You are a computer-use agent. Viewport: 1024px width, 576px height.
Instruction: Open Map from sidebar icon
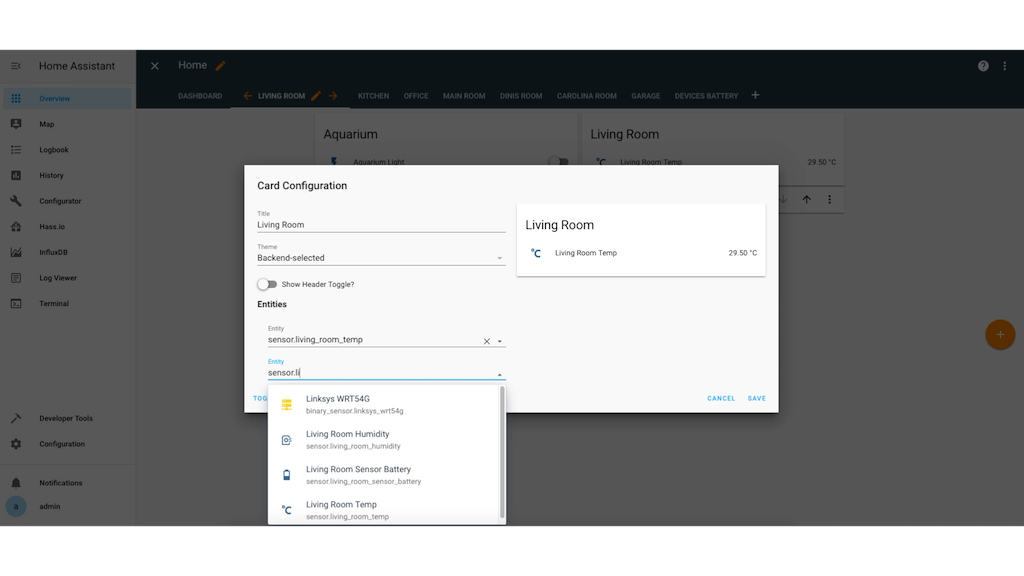click(x=16, y=124)
